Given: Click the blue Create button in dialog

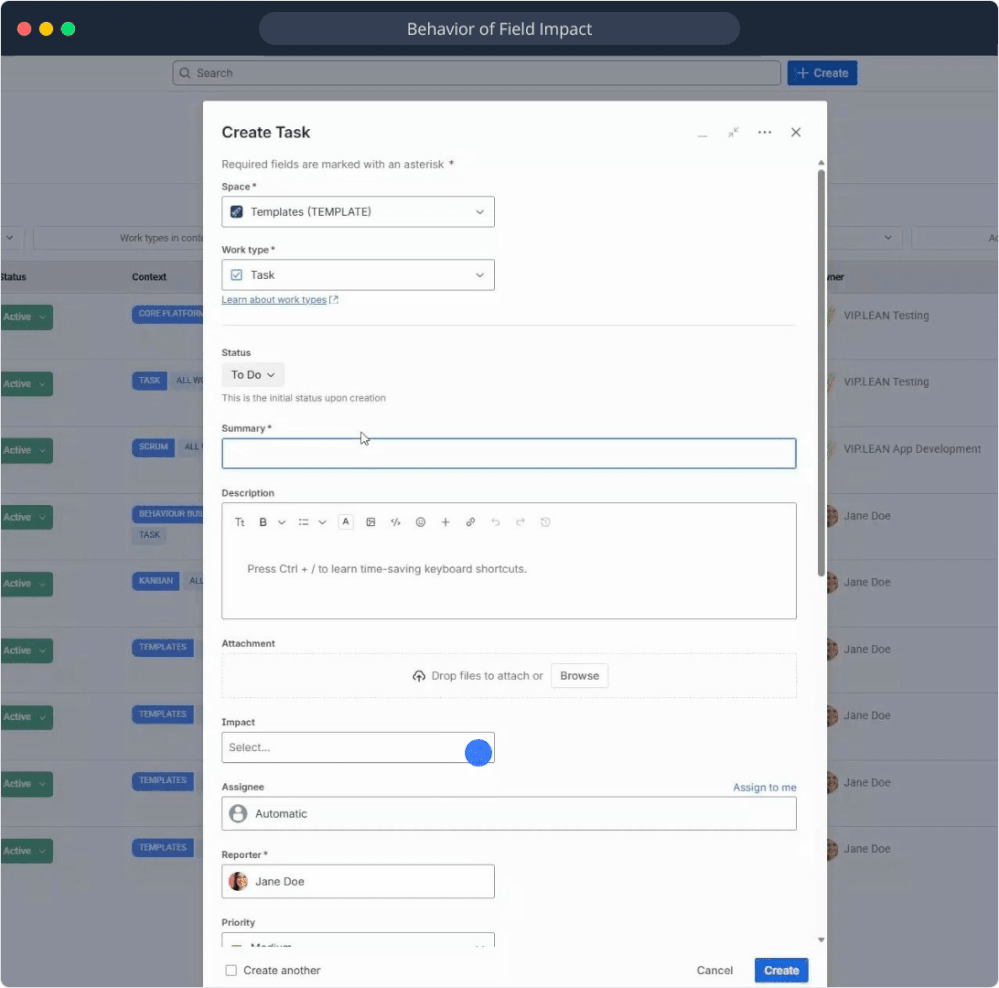Looking at the screenshot, I should [781, 970].
